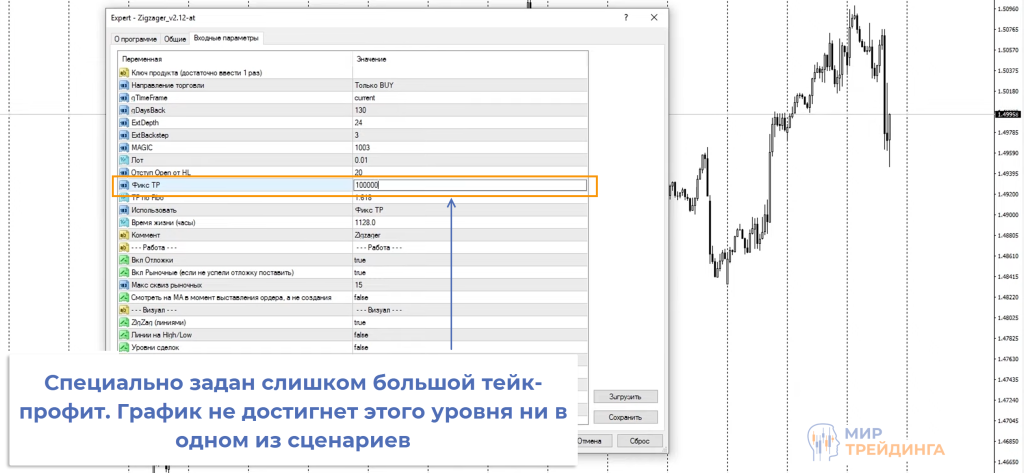The width and height of the screenshot is (1024, 473).
Task: Toggle 'ZigZag (линиями)' true value
Action: coord(360,322)
